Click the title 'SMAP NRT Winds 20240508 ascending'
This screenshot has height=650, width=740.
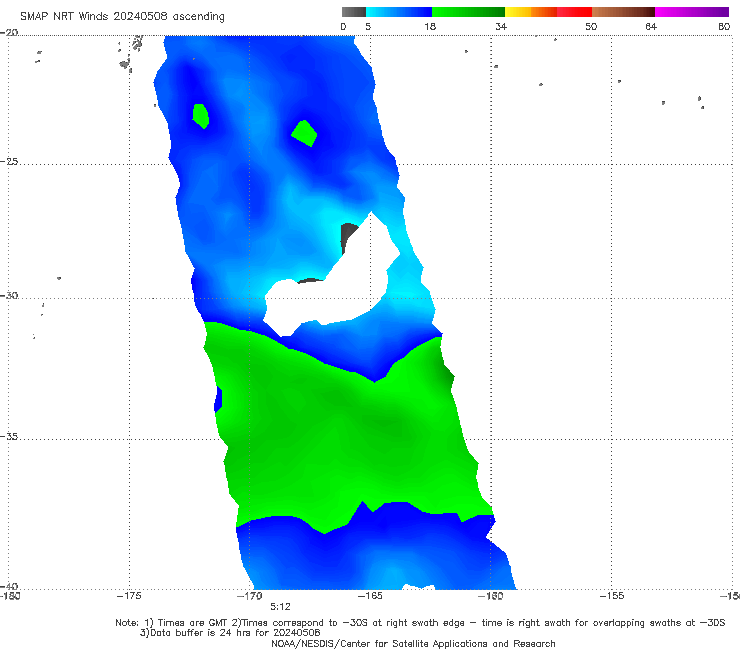click(x=122, y=17)
